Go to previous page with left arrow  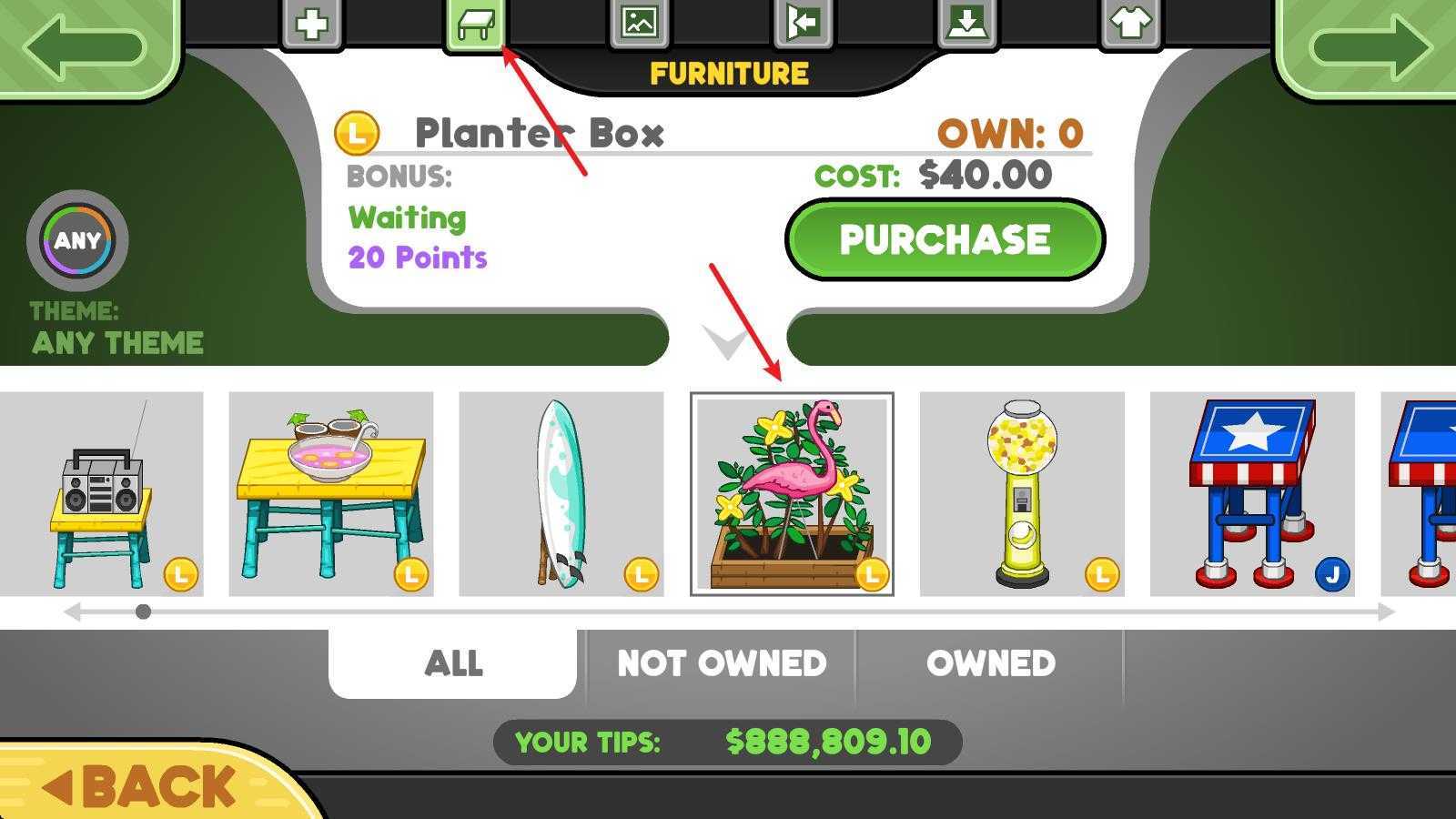(86, 45)
